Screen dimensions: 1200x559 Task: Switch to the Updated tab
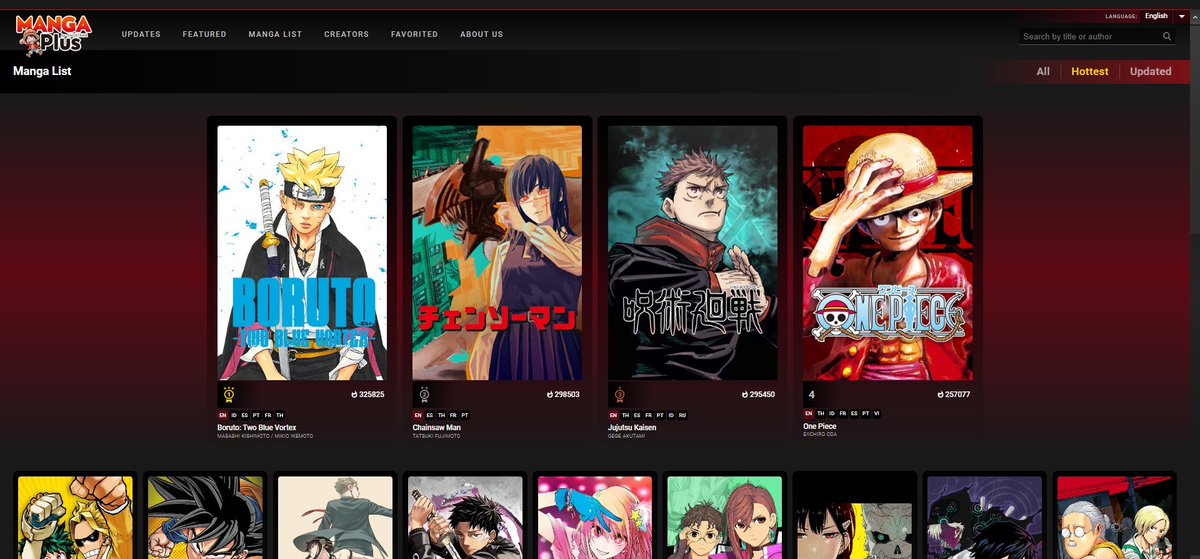pos(1150,71)
